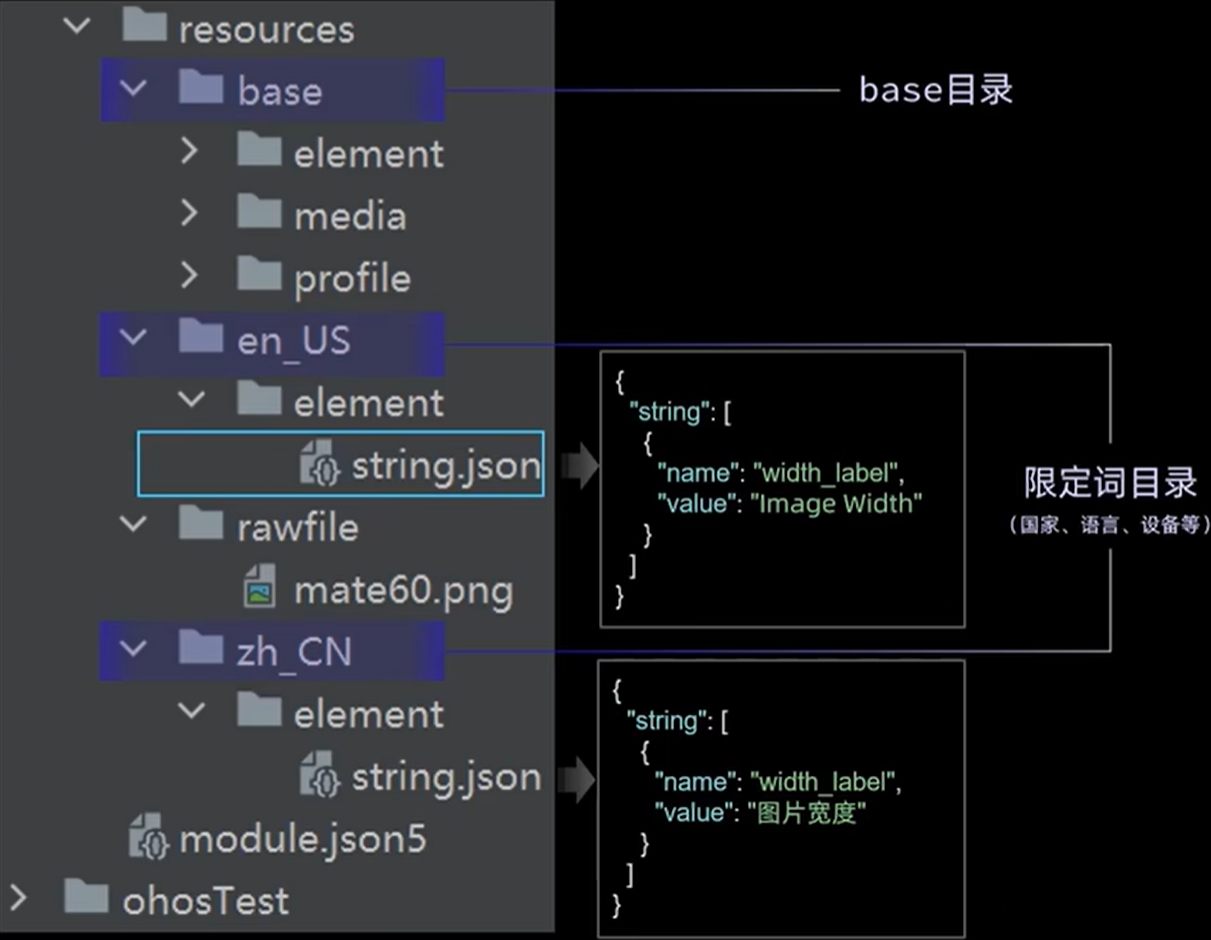Click the module.json5 file icon
Screen dimensions: 1211x940
tap(150, 839)
